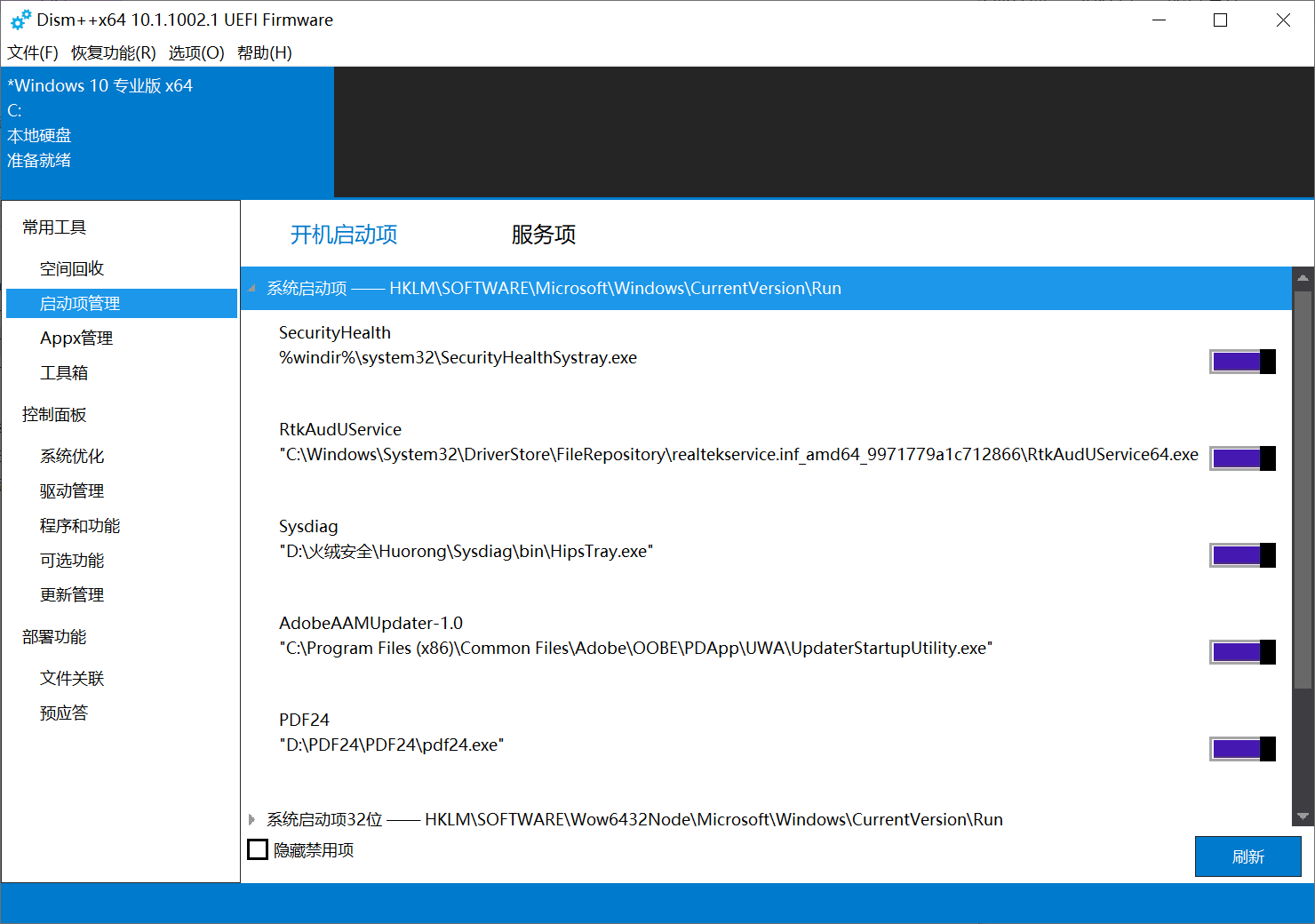Screen dimensions: 1315x924
Task: Select the Windows 10 专业版 x64 image tile
Action: tap(168, 132)
